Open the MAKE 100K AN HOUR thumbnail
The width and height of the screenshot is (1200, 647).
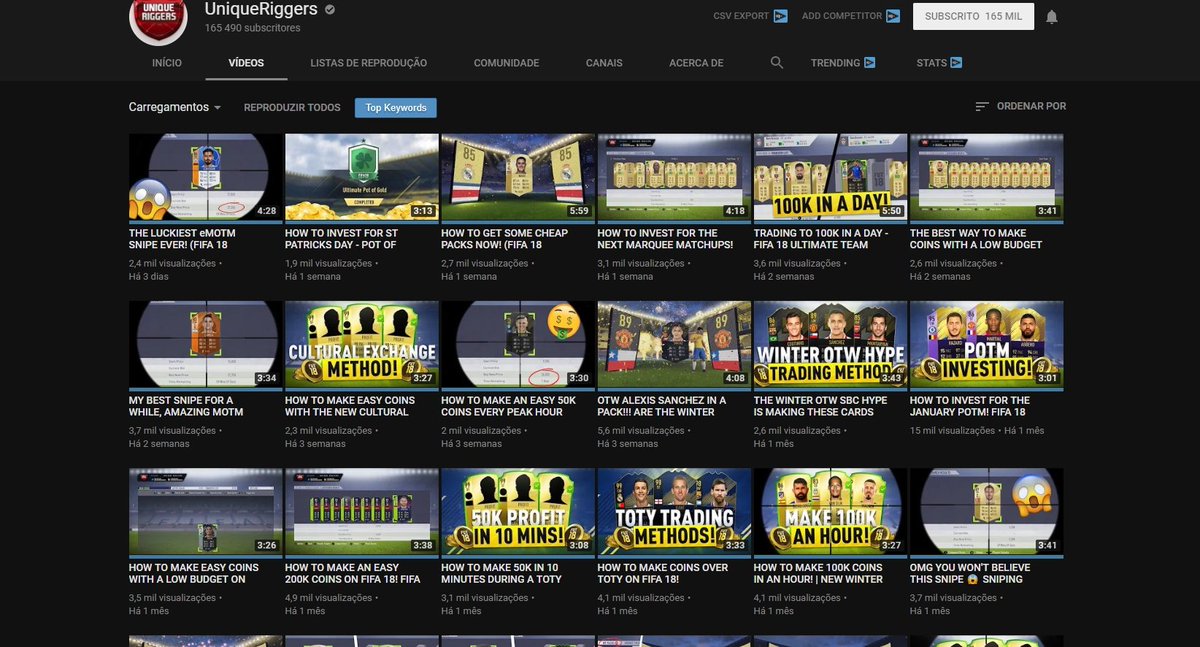831,511
